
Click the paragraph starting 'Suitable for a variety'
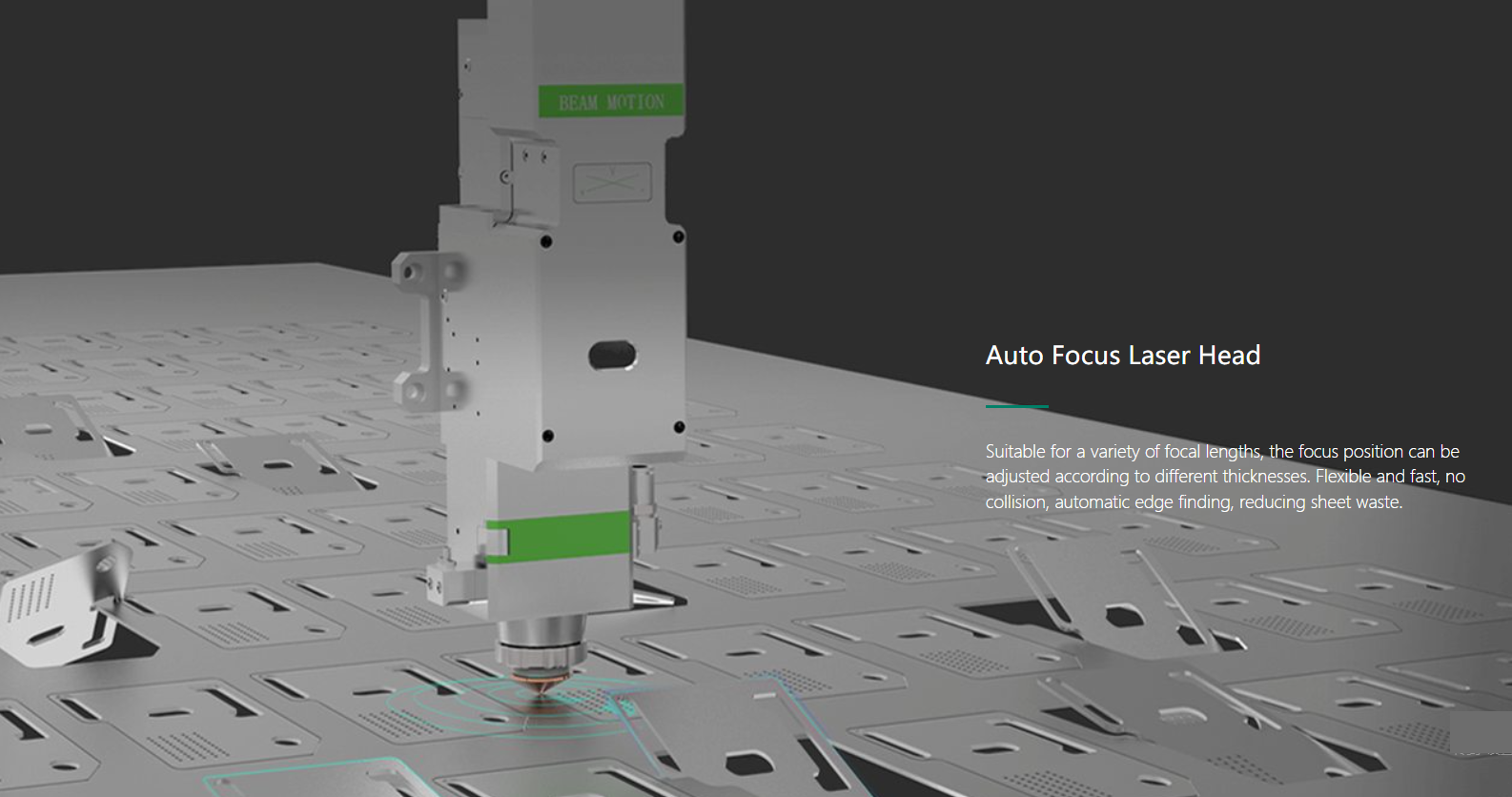[x=1225, y=477]
